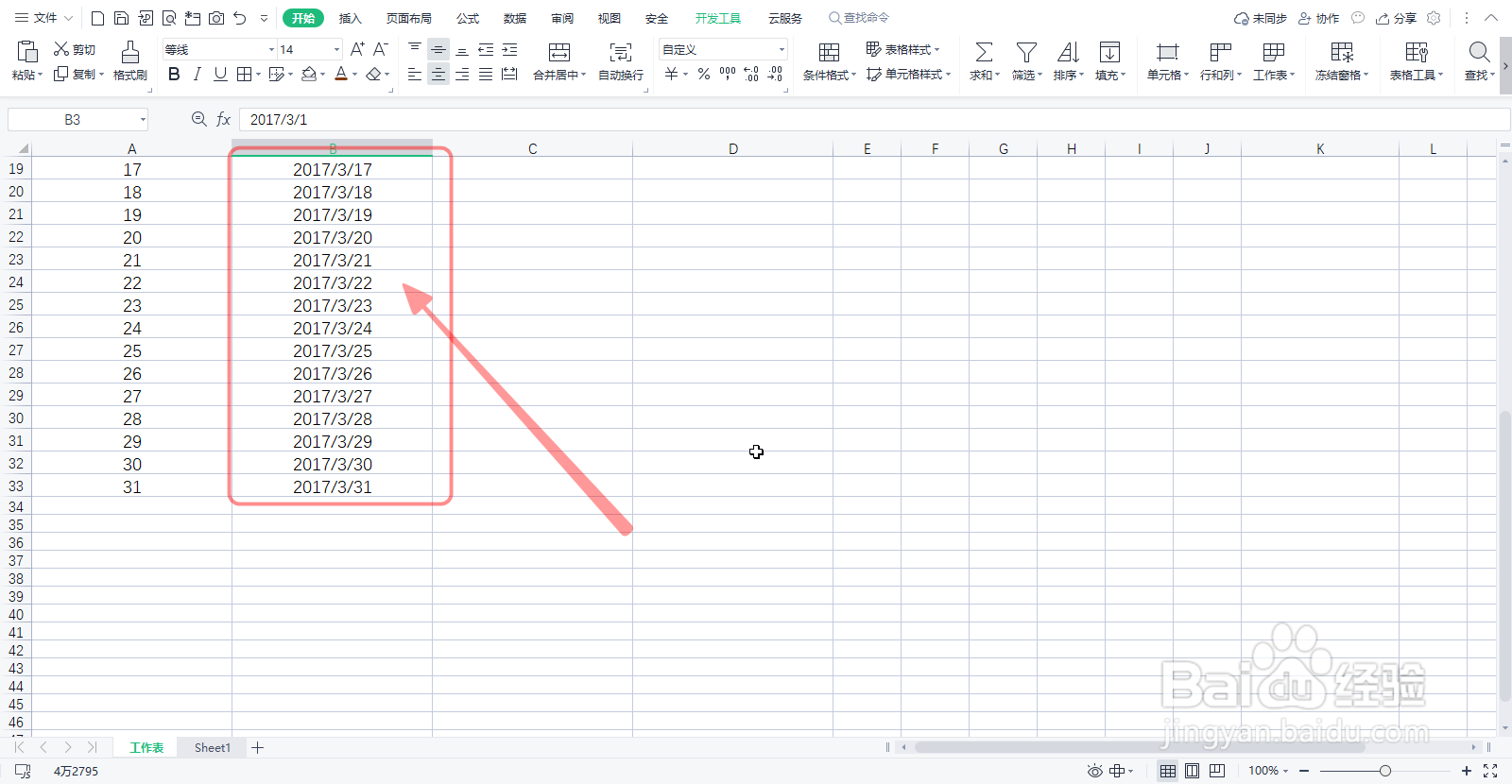The height and width of the screenshot is (784, 1512).
Task: Click 未同步 sync status button
Action: (1260, 18)
